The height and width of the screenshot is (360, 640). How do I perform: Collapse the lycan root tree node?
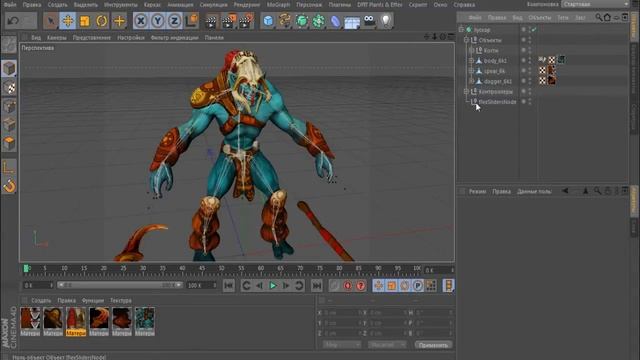coord(461,29)
